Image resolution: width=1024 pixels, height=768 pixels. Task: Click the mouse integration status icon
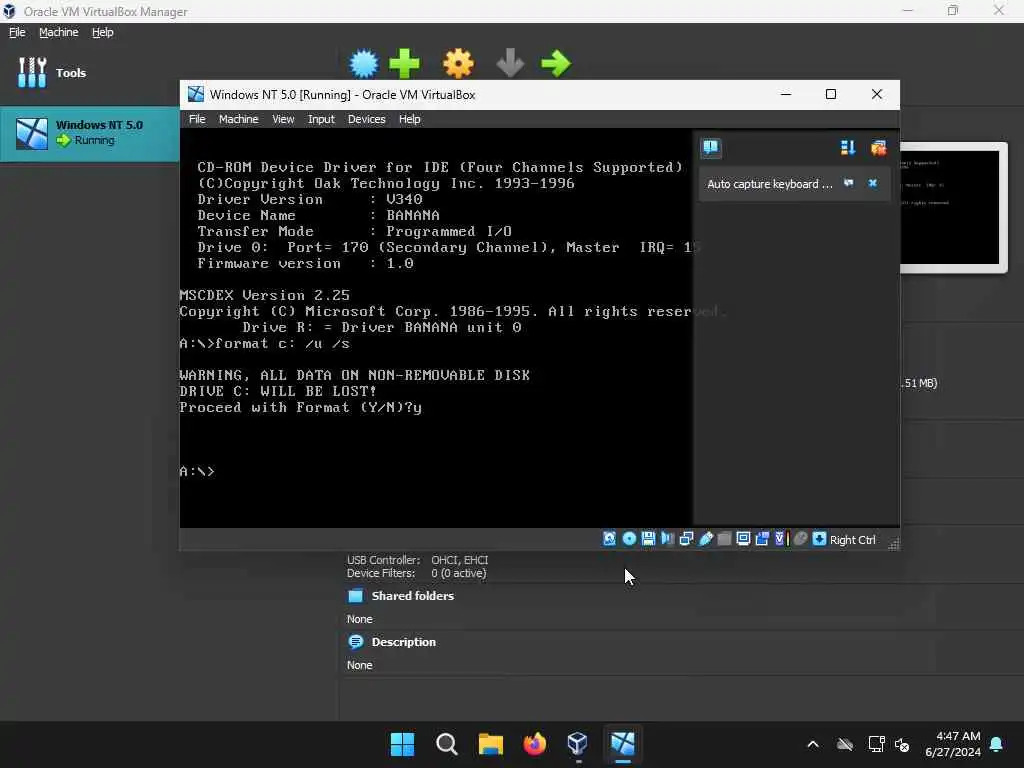tap(800, 539)
